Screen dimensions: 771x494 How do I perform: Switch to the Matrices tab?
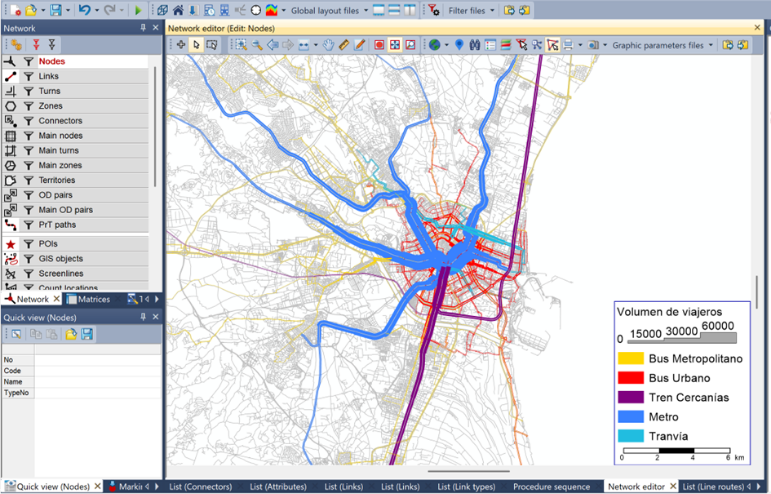(93, 299)
